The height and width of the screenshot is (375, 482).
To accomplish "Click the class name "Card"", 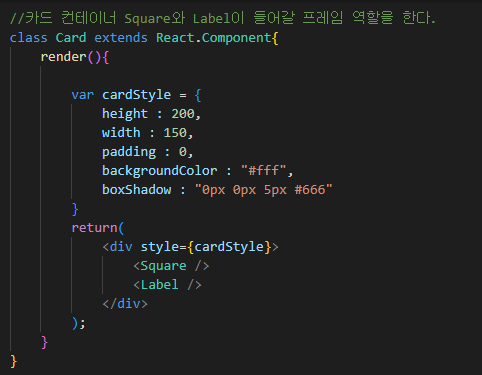I will [71, 38].
